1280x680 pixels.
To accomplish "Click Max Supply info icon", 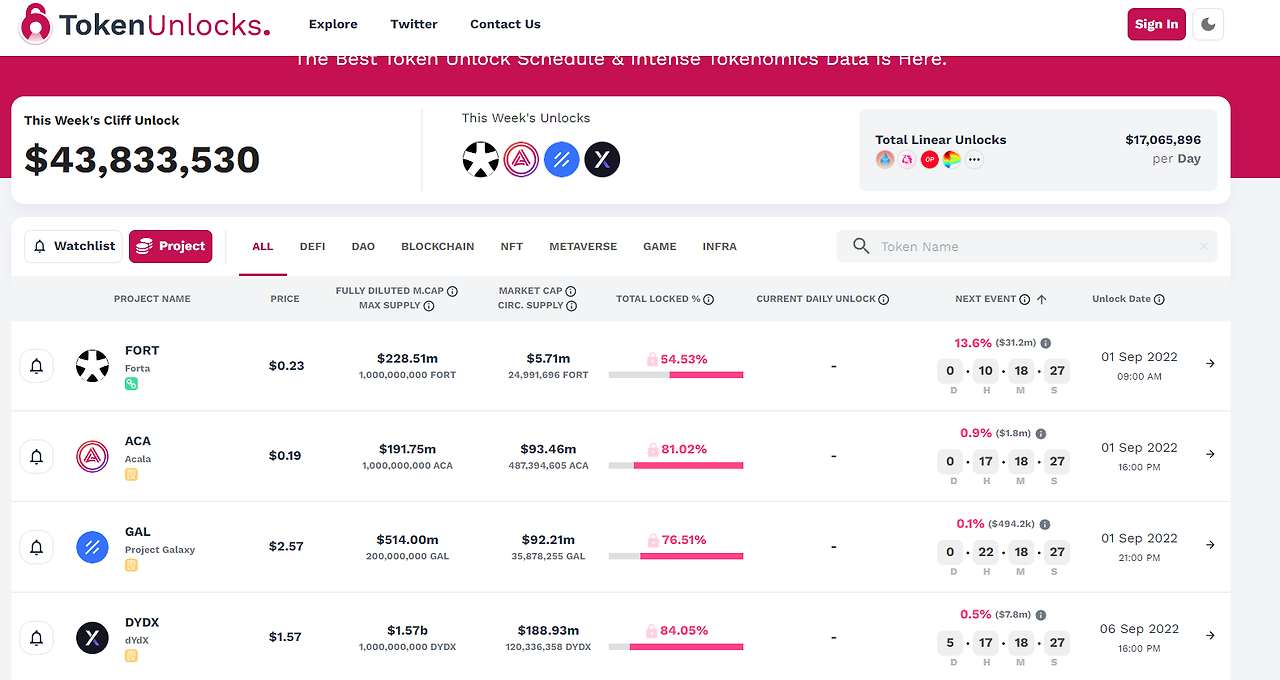I will pyautogui.click(x=429, y=306).
